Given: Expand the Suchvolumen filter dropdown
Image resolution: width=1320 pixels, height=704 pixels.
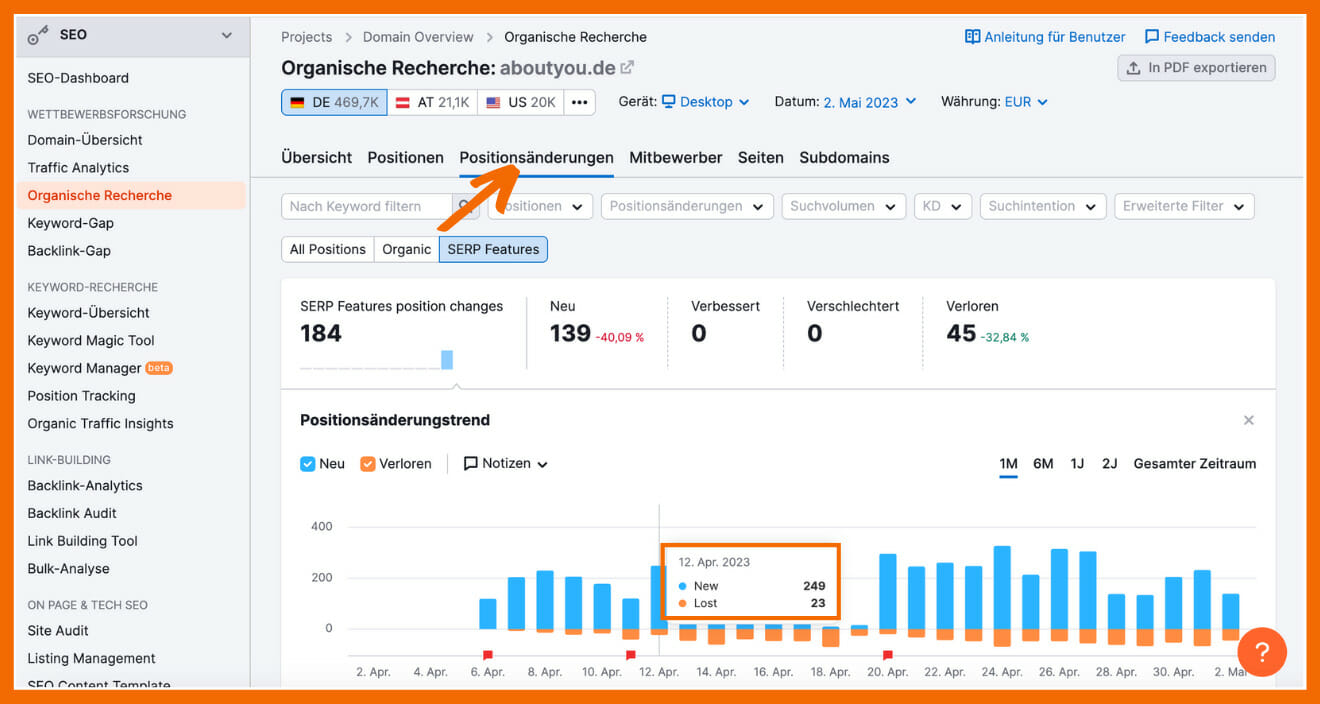Looking at the screenshot, I should click(843, 207).
